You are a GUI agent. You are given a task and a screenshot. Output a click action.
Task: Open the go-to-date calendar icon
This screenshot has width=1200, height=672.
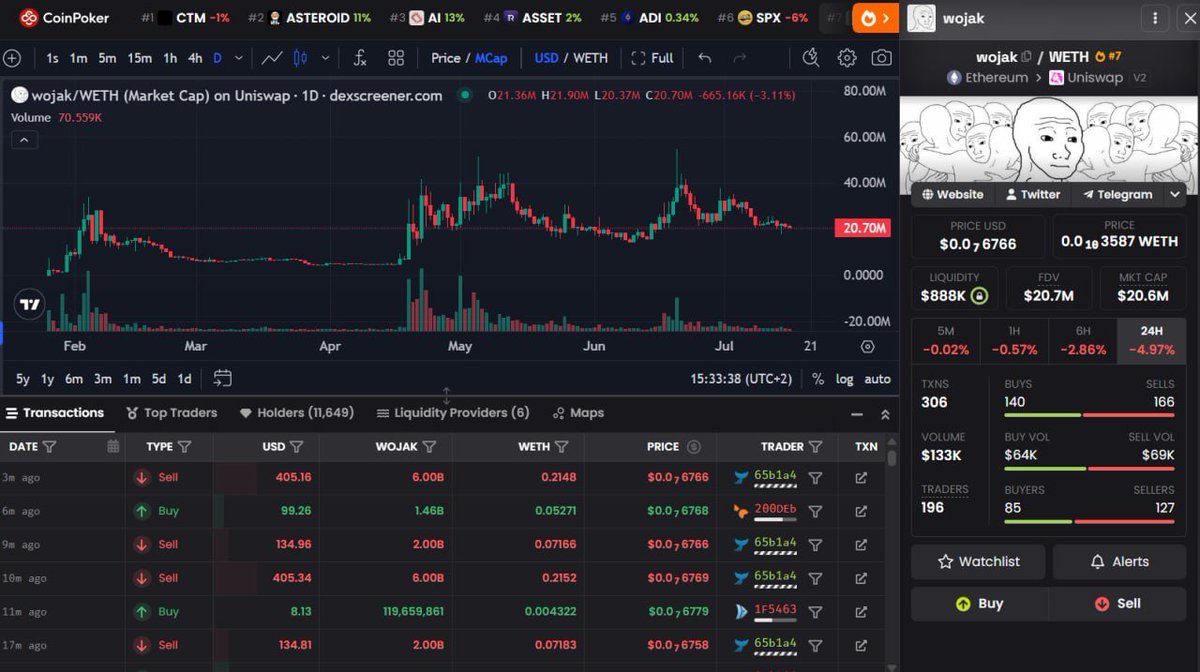[x=222, y=378]
